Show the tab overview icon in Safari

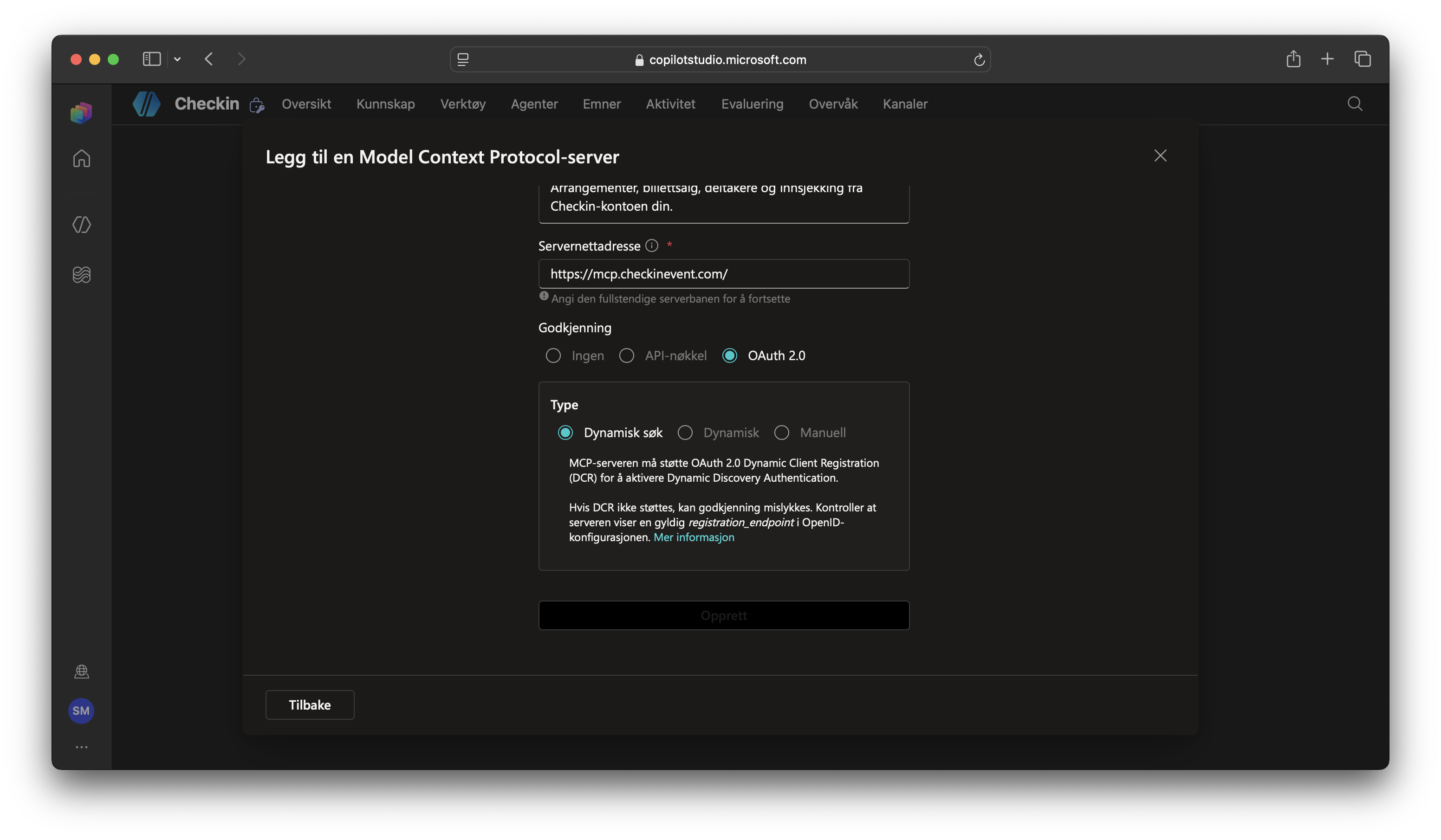coord(1363,59)
